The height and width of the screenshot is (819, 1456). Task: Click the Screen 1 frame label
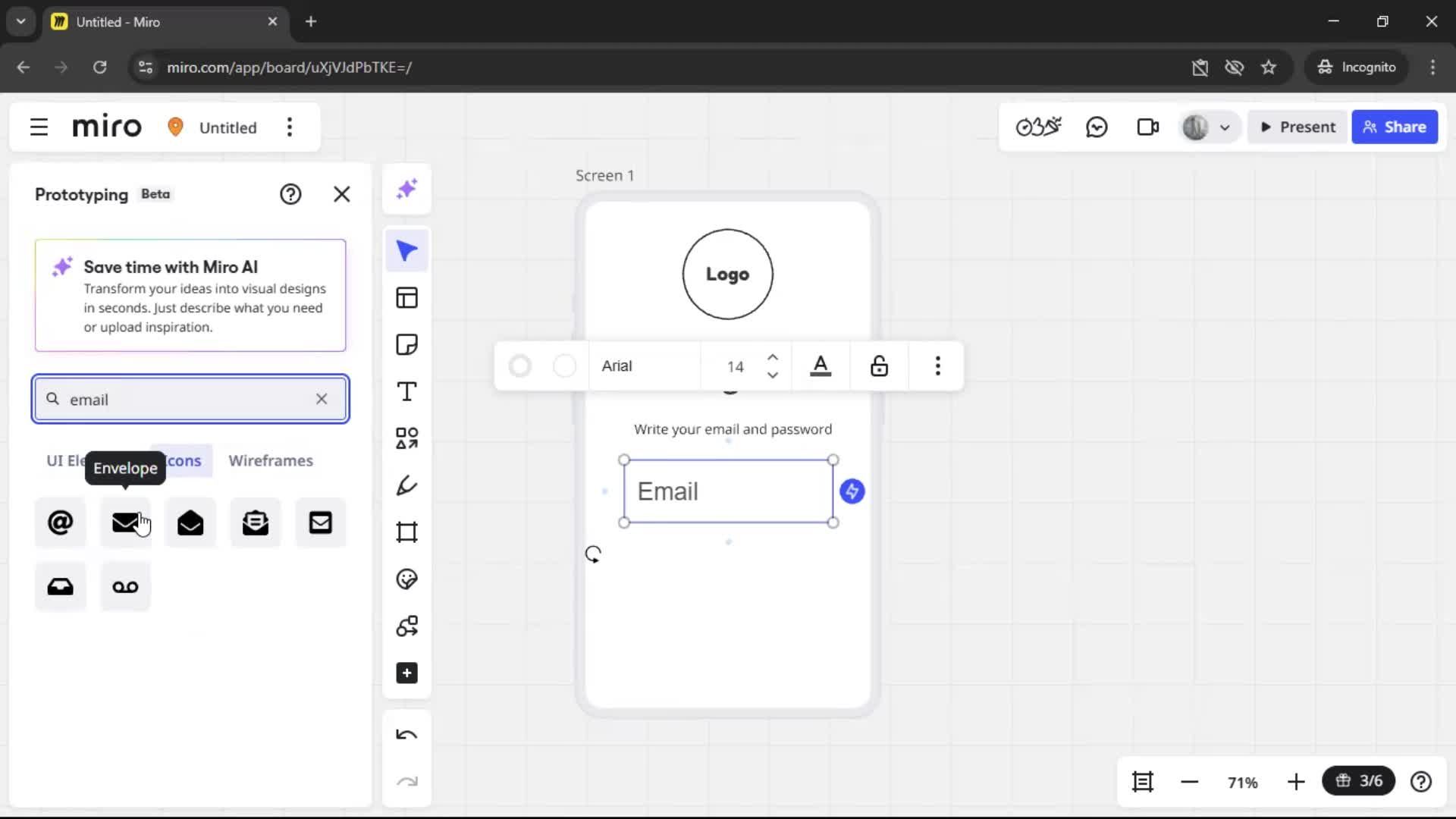pyautogui.click(x=604, y=175)
